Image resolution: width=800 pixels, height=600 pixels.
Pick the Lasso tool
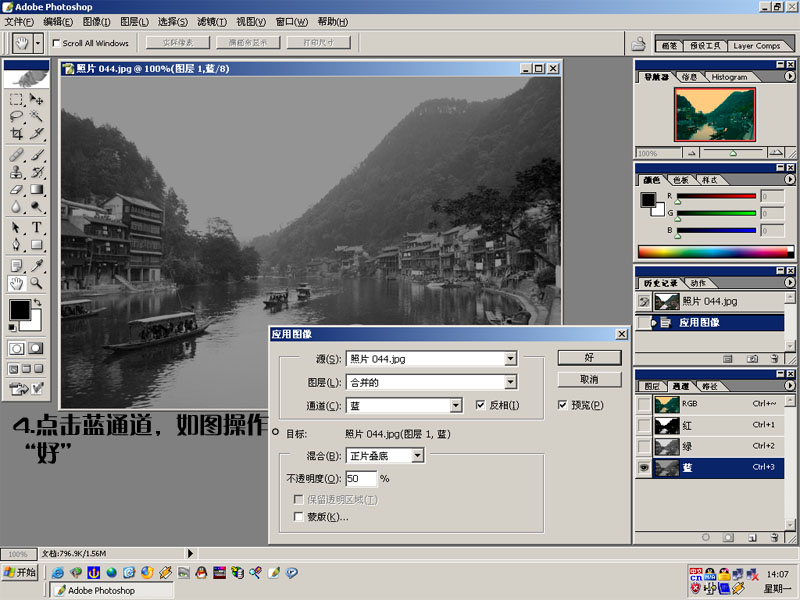(17, 116)
